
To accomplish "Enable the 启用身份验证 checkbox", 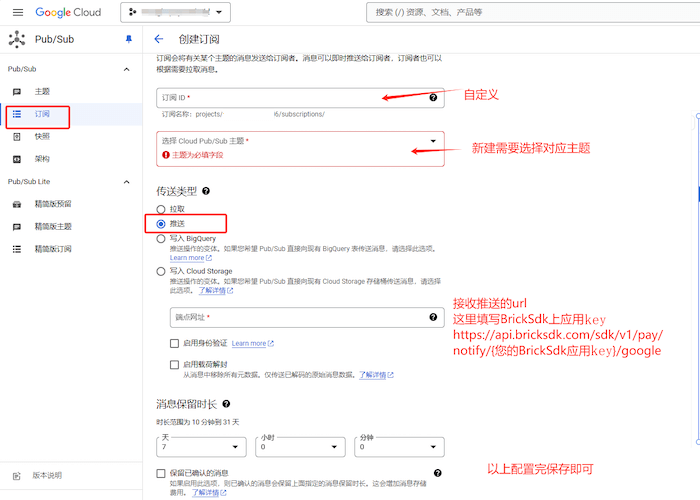I will [x=175, y=343].
